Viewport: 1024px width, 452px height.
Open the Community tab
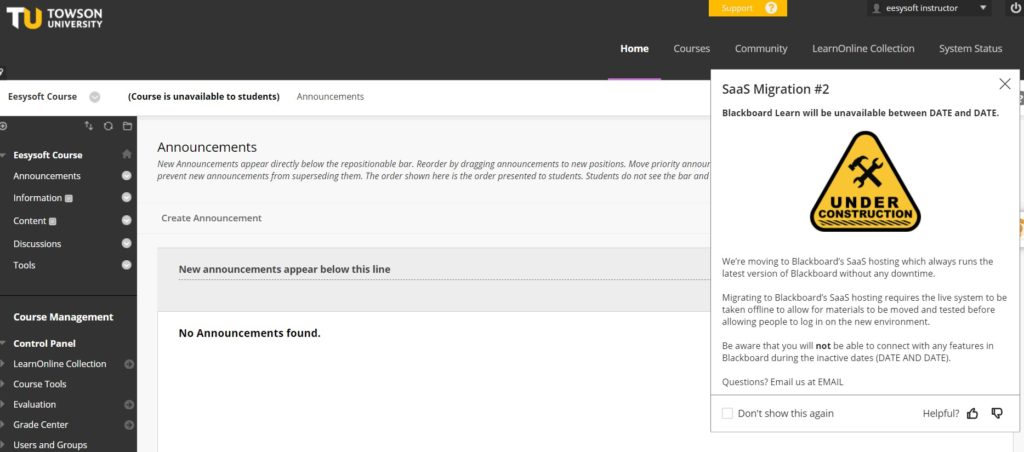click(761, 48)
